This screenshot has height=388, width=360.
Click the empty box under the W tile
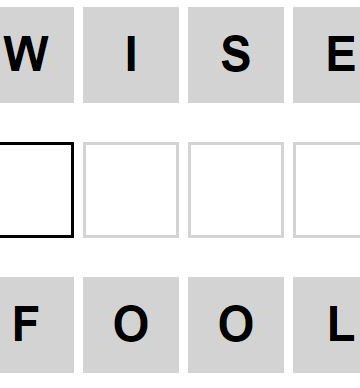tap(36, 190)
